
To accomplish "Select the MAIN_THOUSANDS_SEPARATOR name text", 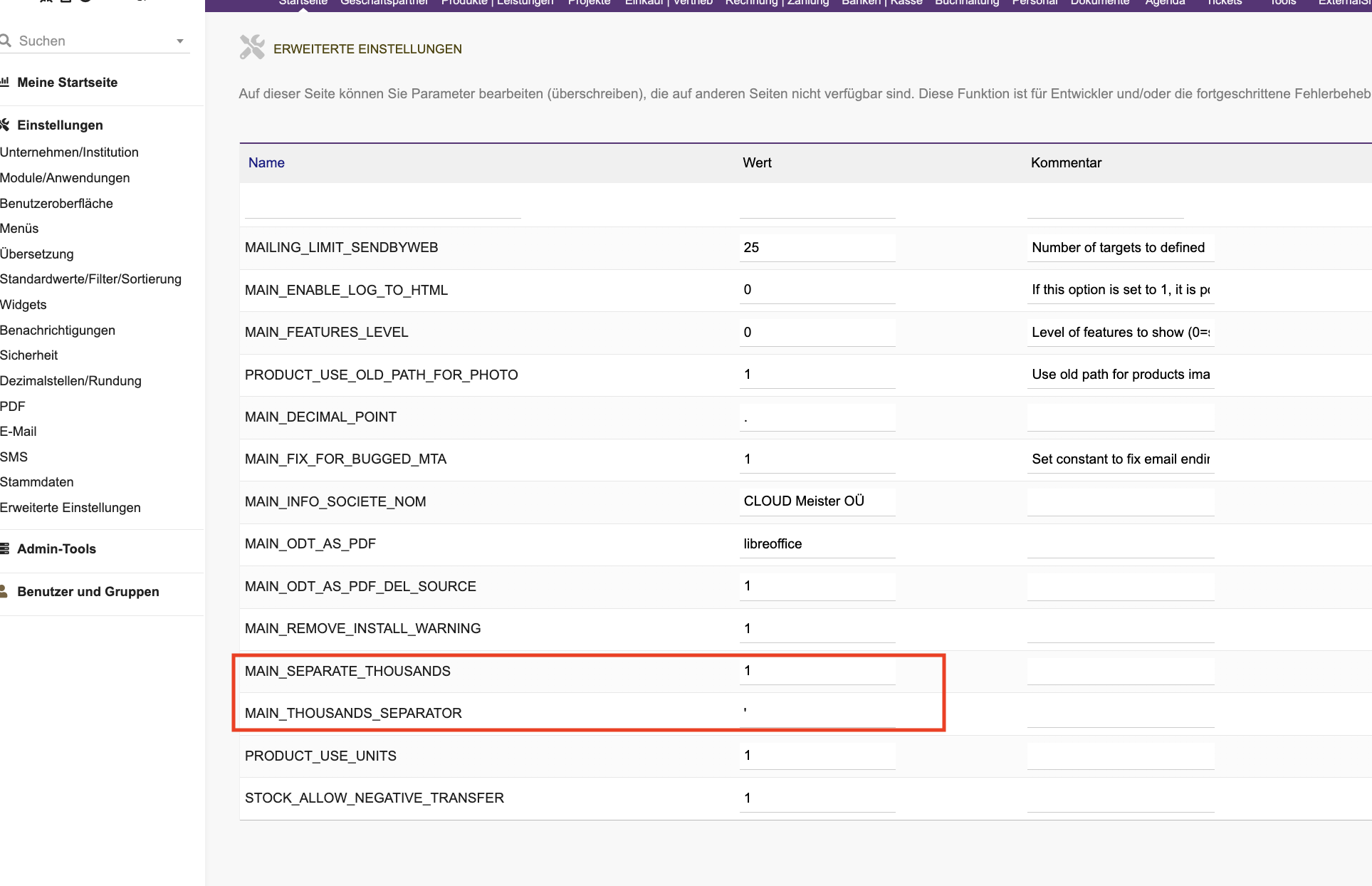I will click(353, 714).
